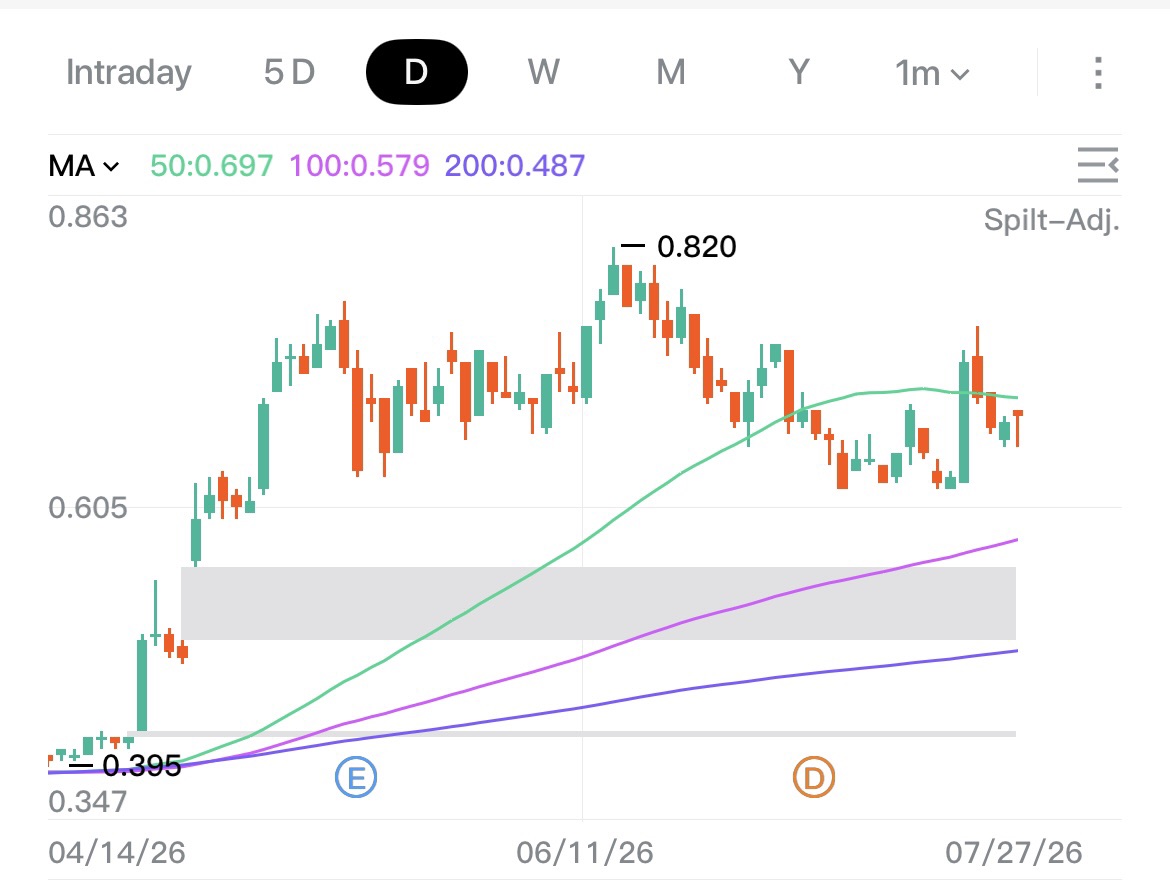1170x883 pixels.
Task: Click the blue E earnings marker
Action: click(356, 777)
